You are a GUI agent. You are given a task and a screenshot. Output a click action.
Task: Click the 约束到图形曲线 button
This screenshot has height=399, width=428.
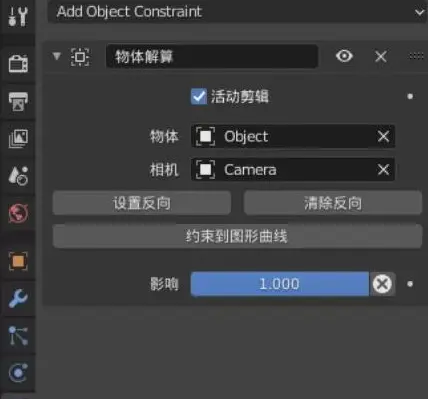[237, 236]
